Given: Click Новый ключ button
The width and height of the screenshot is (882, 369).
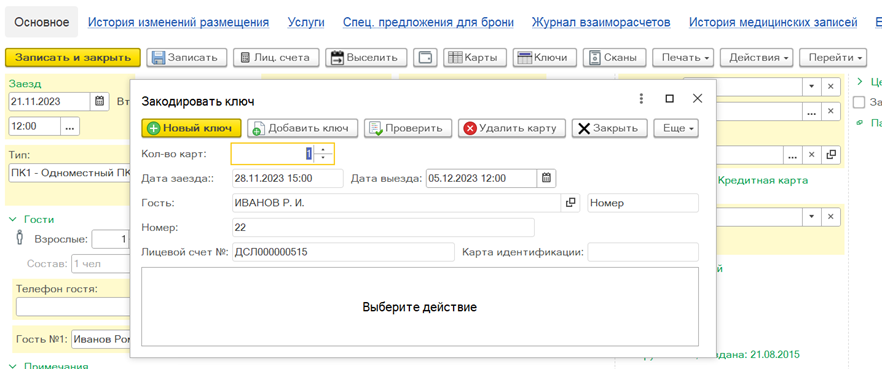Looking at the screenshot, I should coord(191,128).
